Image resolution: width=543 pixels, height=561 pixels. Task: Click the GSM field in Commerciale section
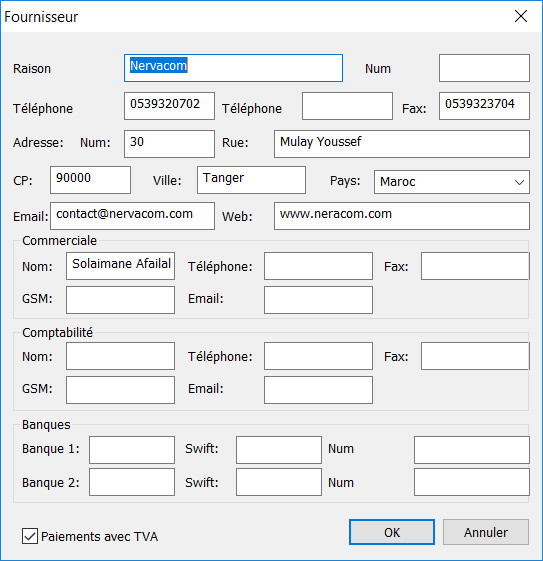point(120,300)
